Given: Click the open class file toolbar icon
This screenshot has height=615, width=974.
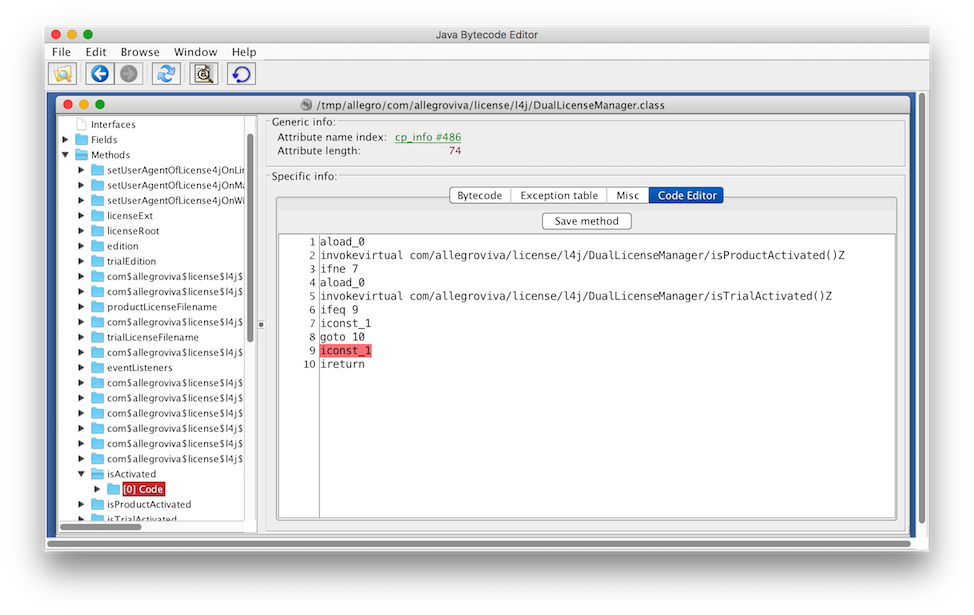Looking at the screenshot, I should coord(62,74).
